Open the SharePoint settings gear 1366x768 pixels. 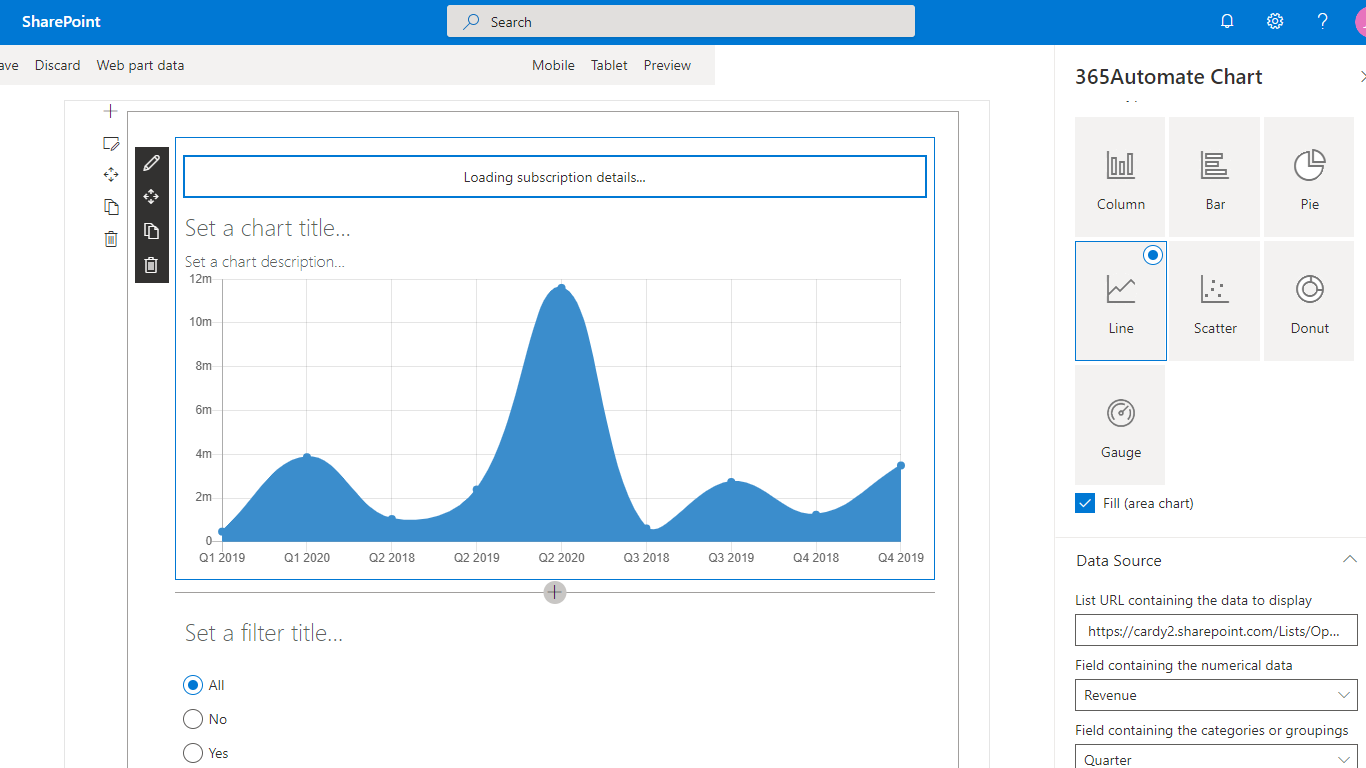pyautogui.click(x=1275, y=21)
